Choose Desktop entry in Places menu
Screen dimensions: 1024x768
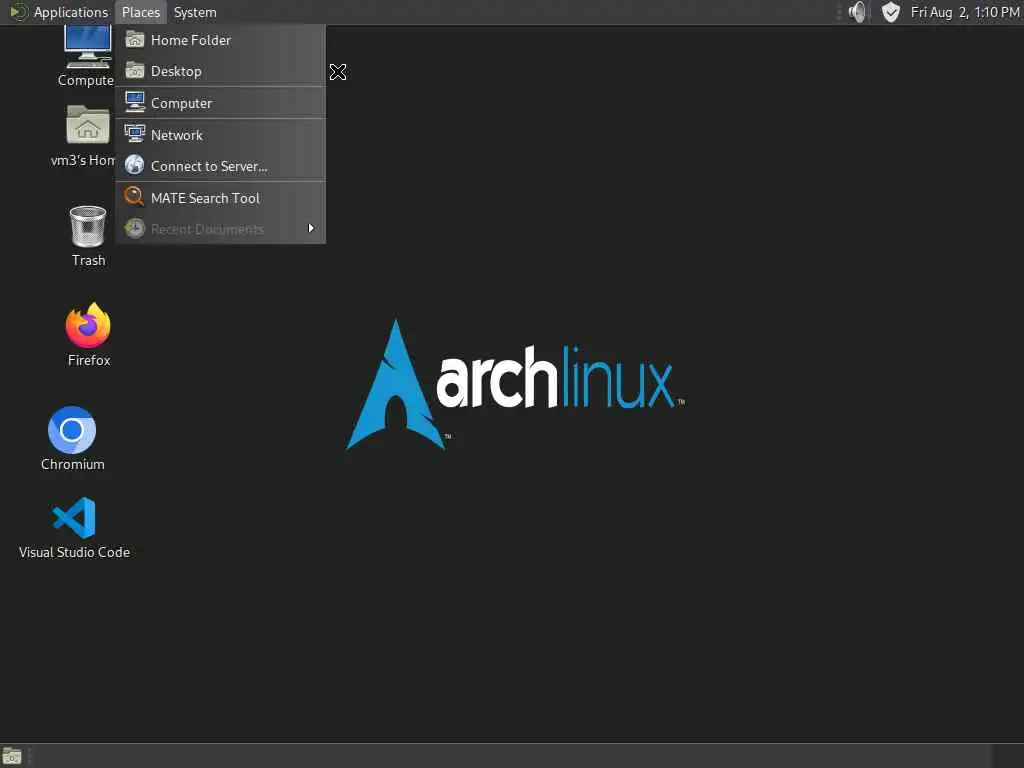coord(220,71)
